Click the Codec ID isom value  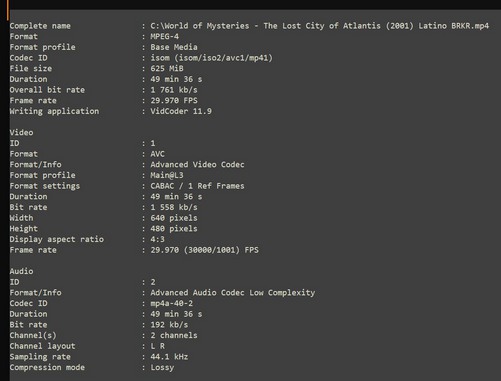pyautogui.click(x=211, y=58)
